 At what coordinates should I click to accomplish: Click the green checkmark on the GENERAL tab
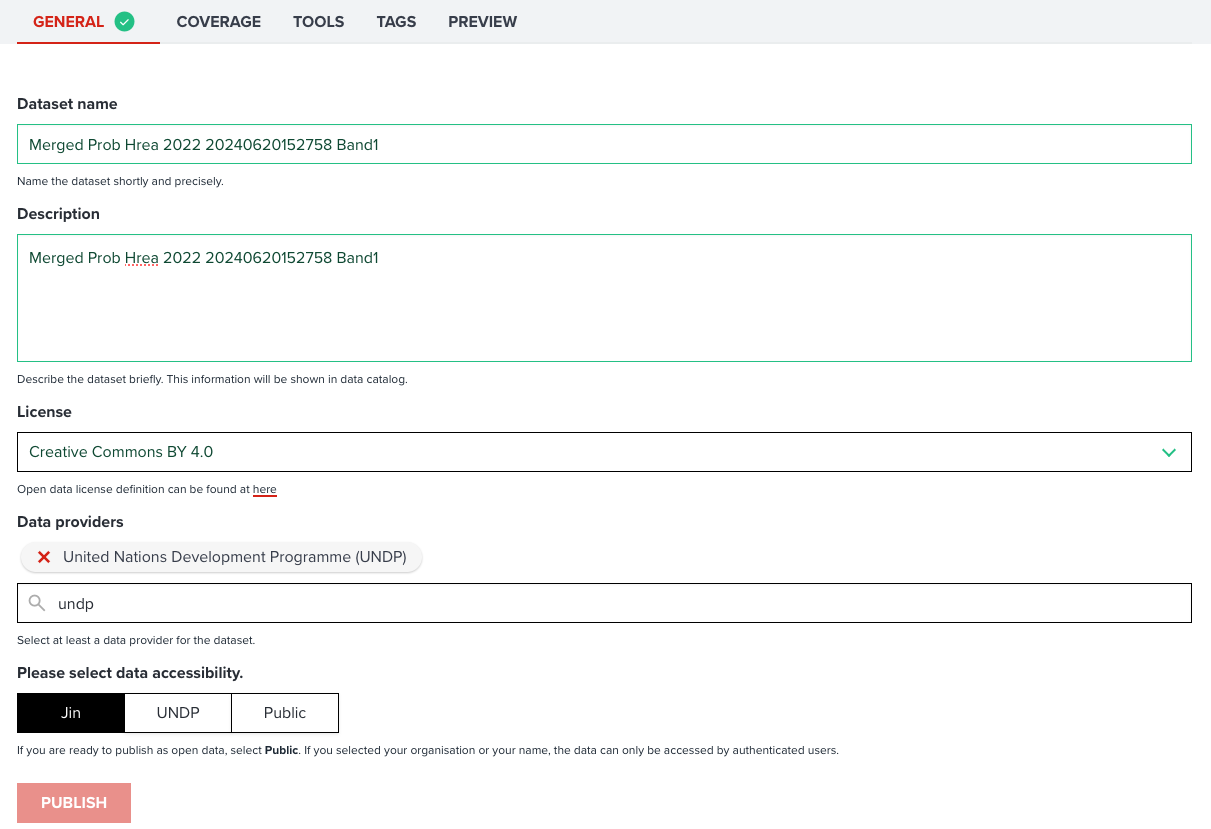[123, 20]
